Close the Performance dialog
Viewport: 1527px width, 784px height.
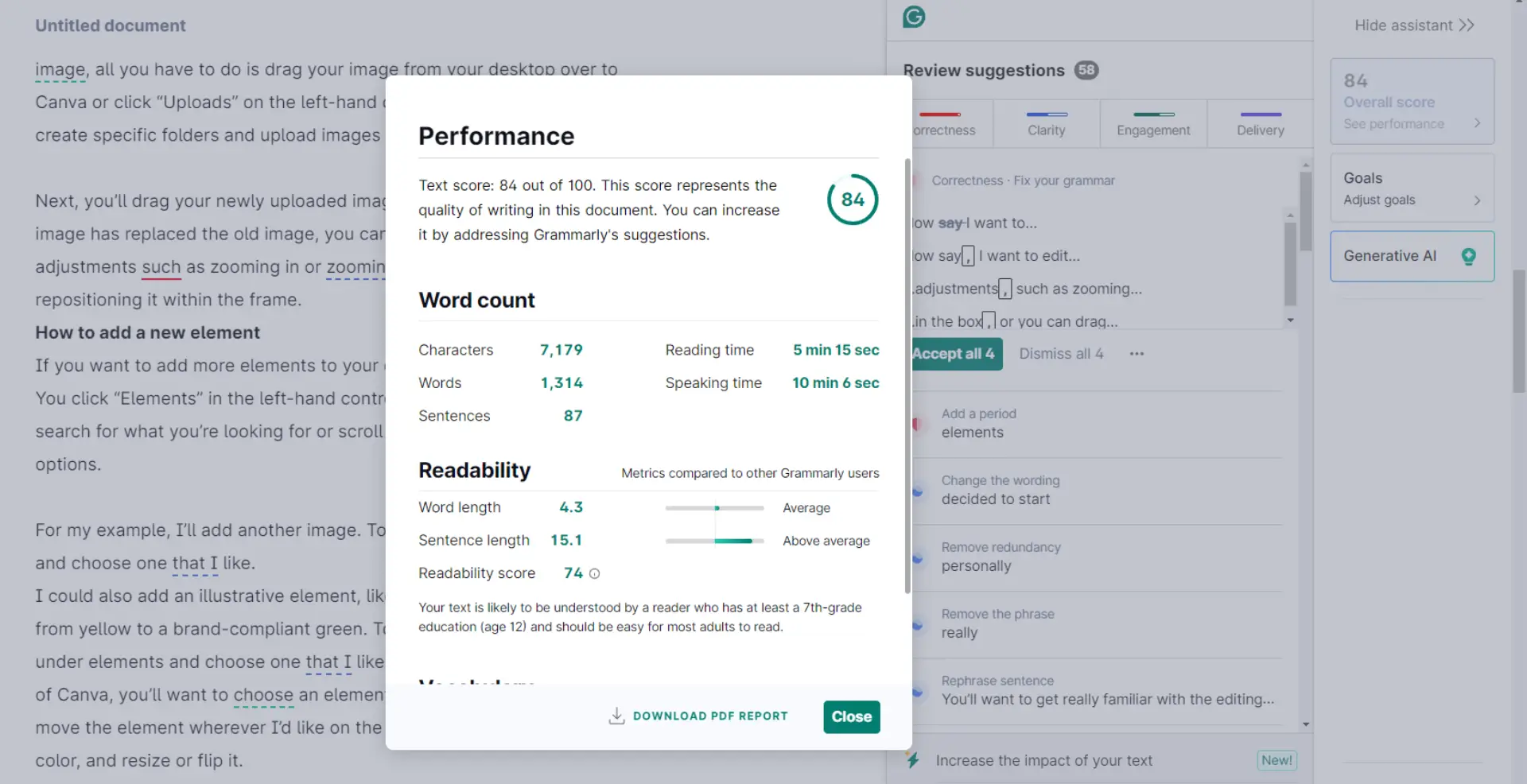coord(852,716)
